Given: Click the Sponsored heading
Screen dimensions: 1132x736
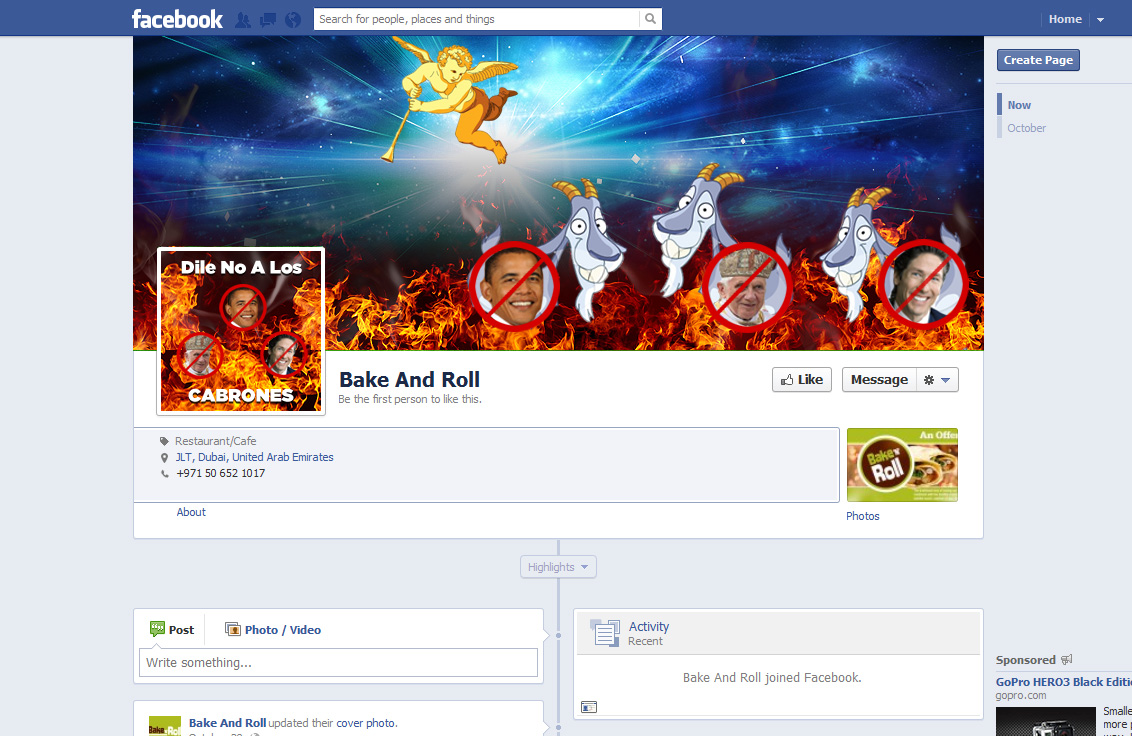Looking at the screenshot, I should click(x=1025, y=660).
